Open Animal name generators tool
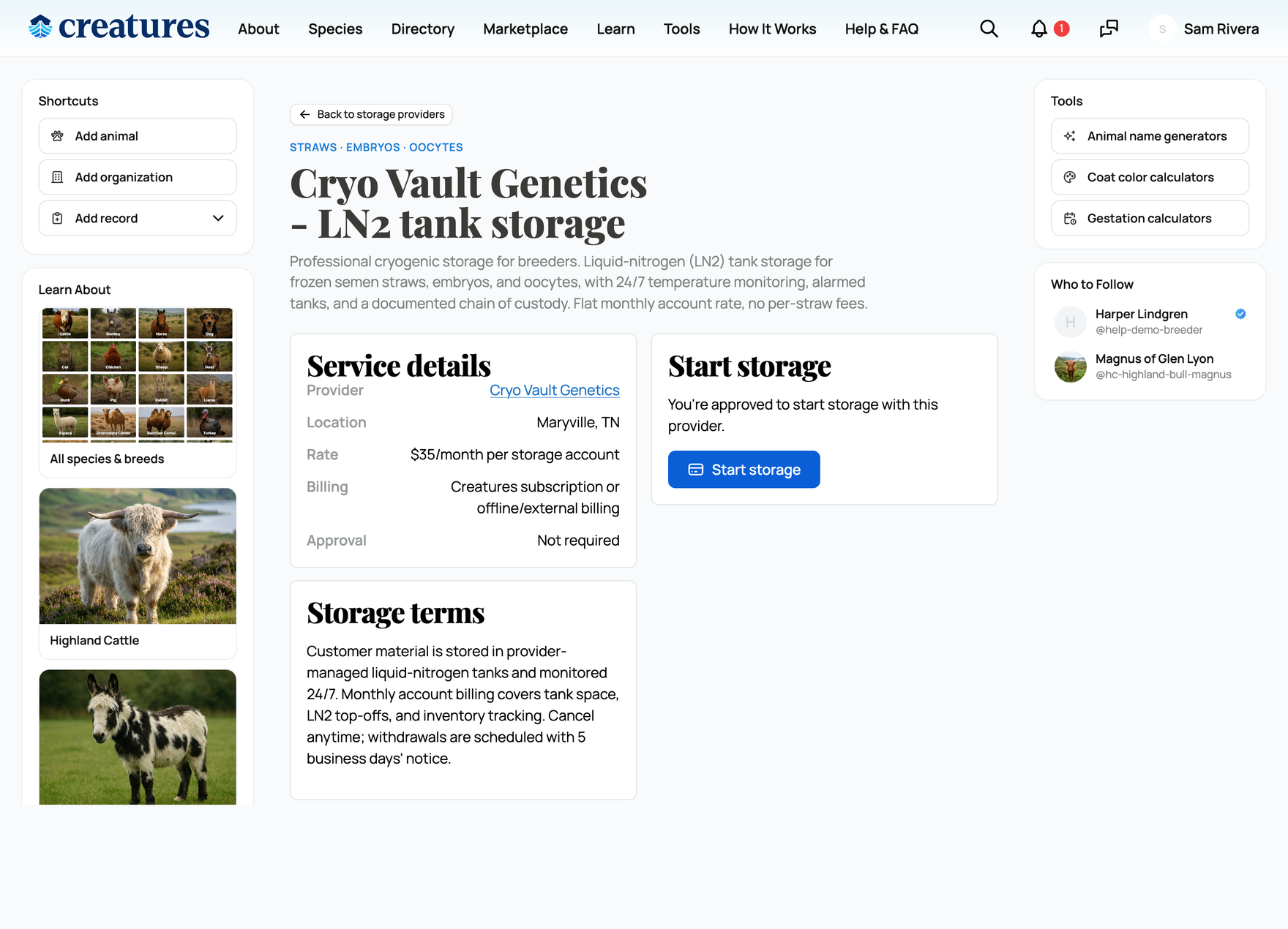This screenshot has width=1288, height=929. tap(1150, 136)
